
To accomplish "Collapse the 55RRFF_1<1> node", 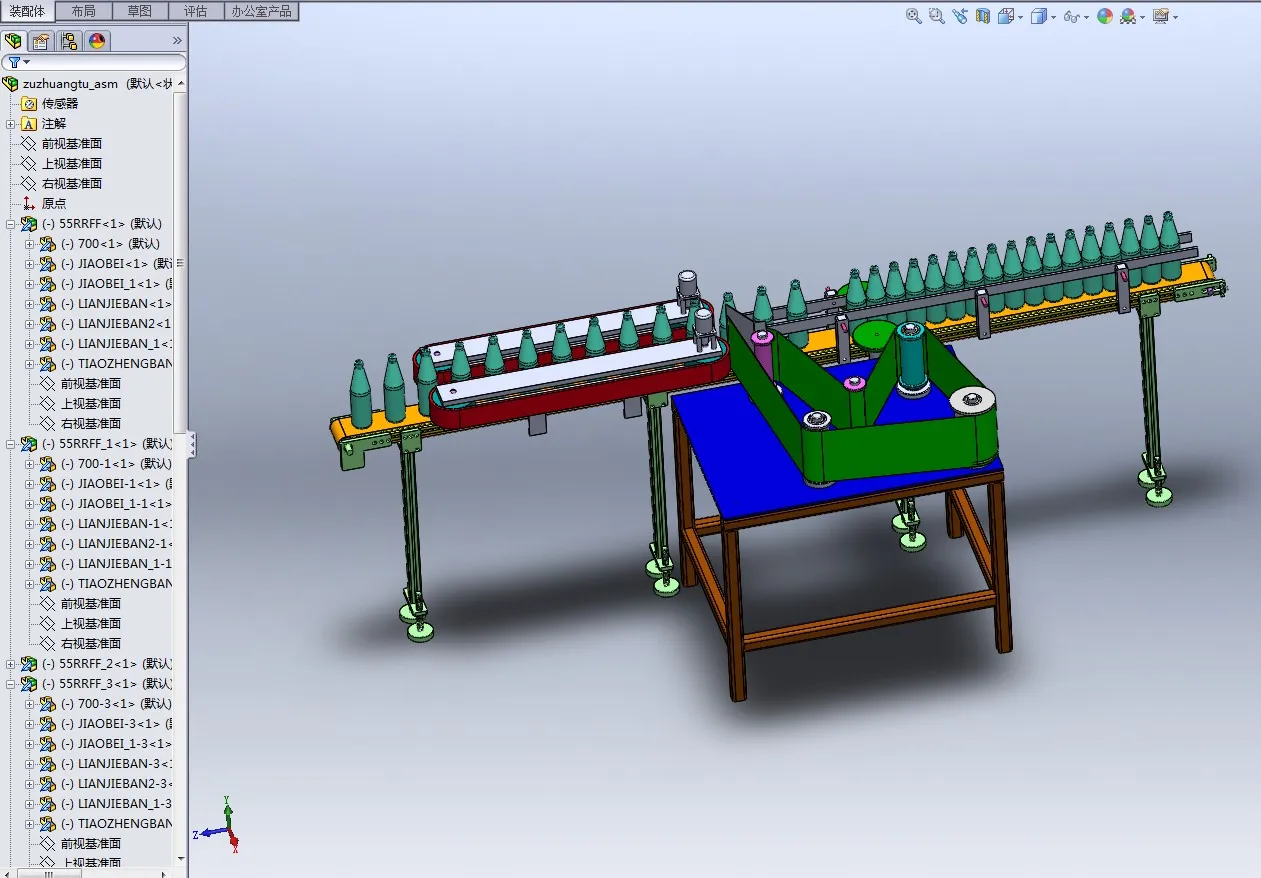I will (11, 444).
